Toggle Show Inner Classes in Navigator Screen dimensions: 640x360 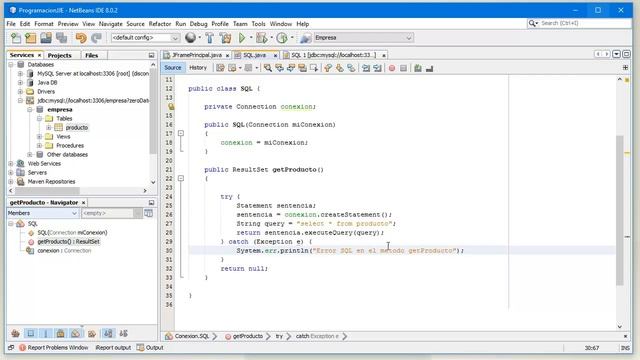pos(76,333)
